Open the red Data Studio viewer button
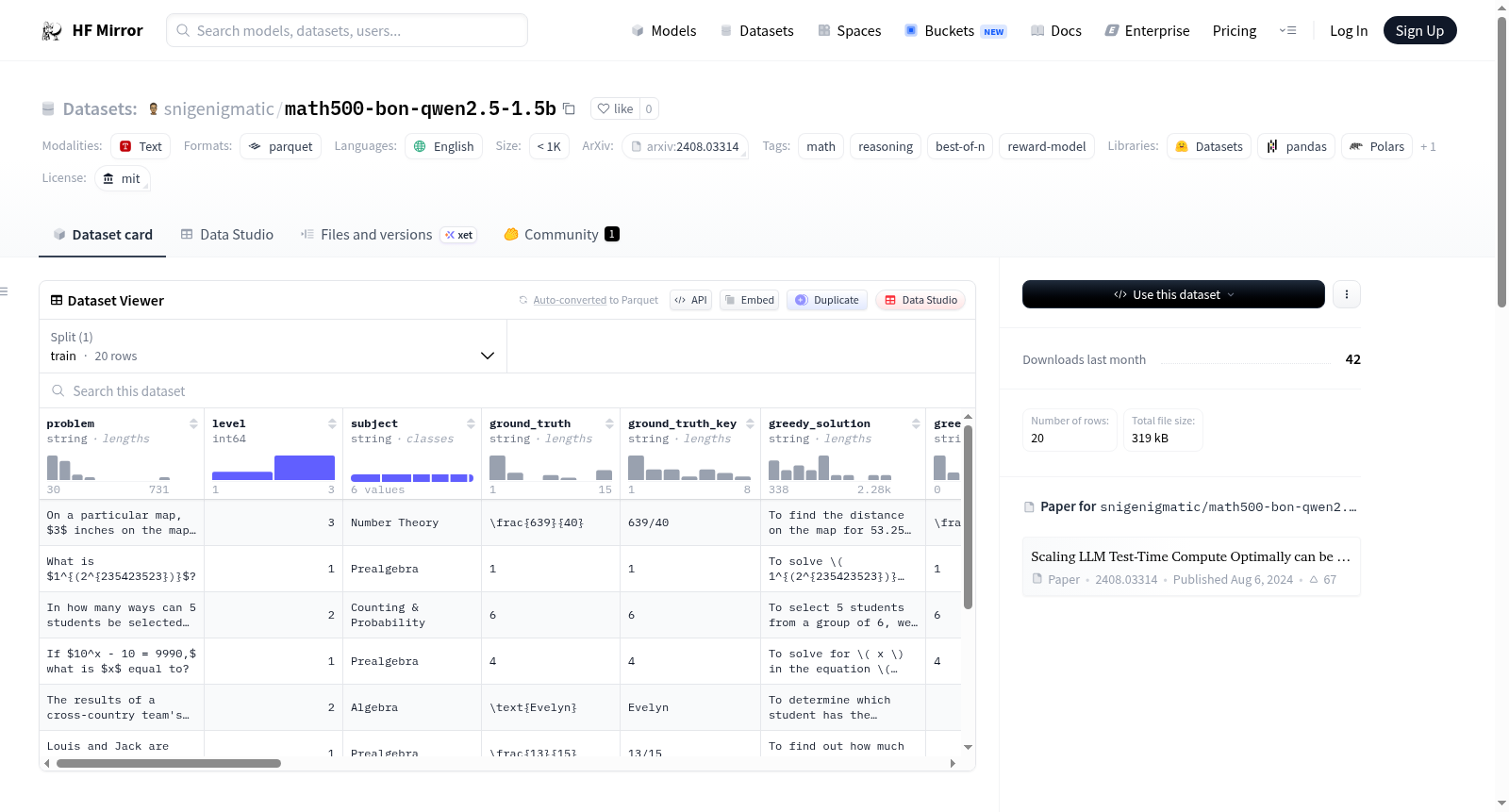 920,300
